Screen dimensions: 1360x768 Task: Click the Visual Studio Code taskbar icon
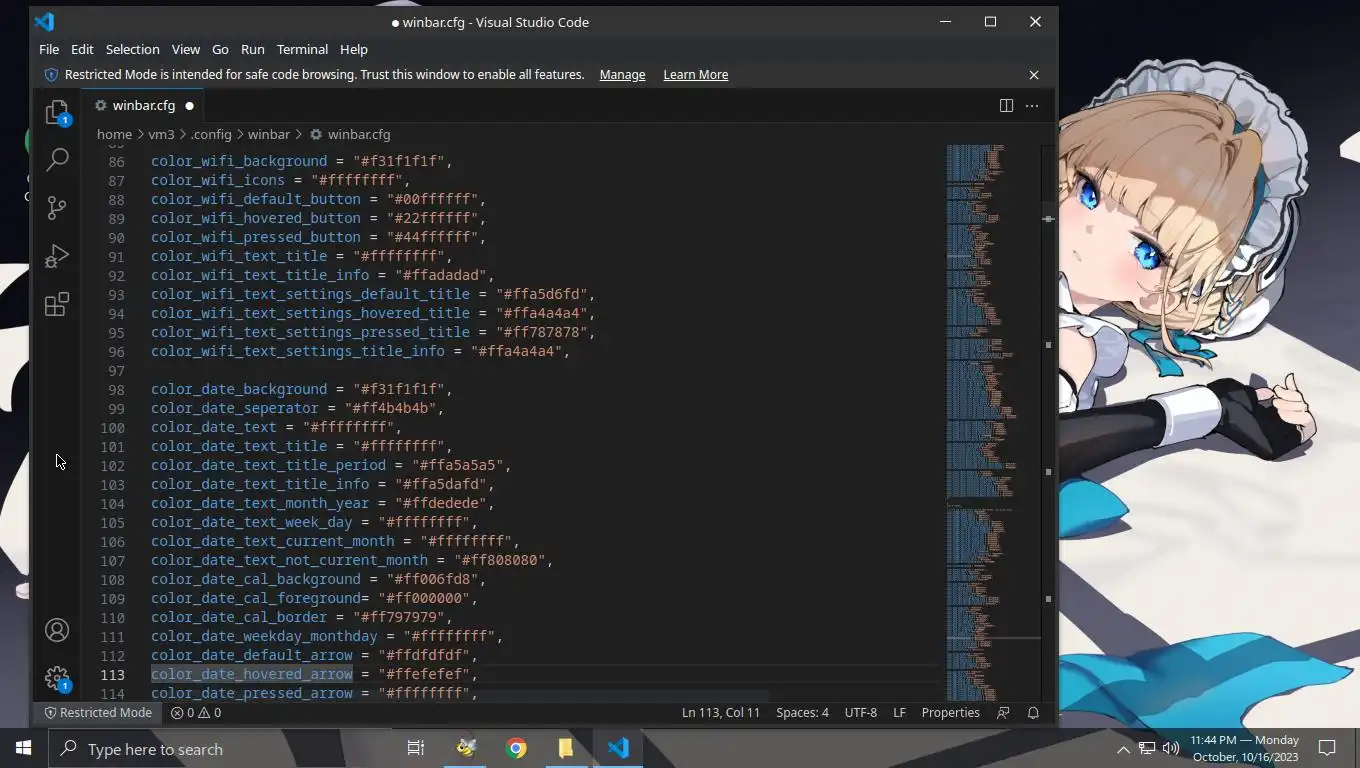[618, 748]
